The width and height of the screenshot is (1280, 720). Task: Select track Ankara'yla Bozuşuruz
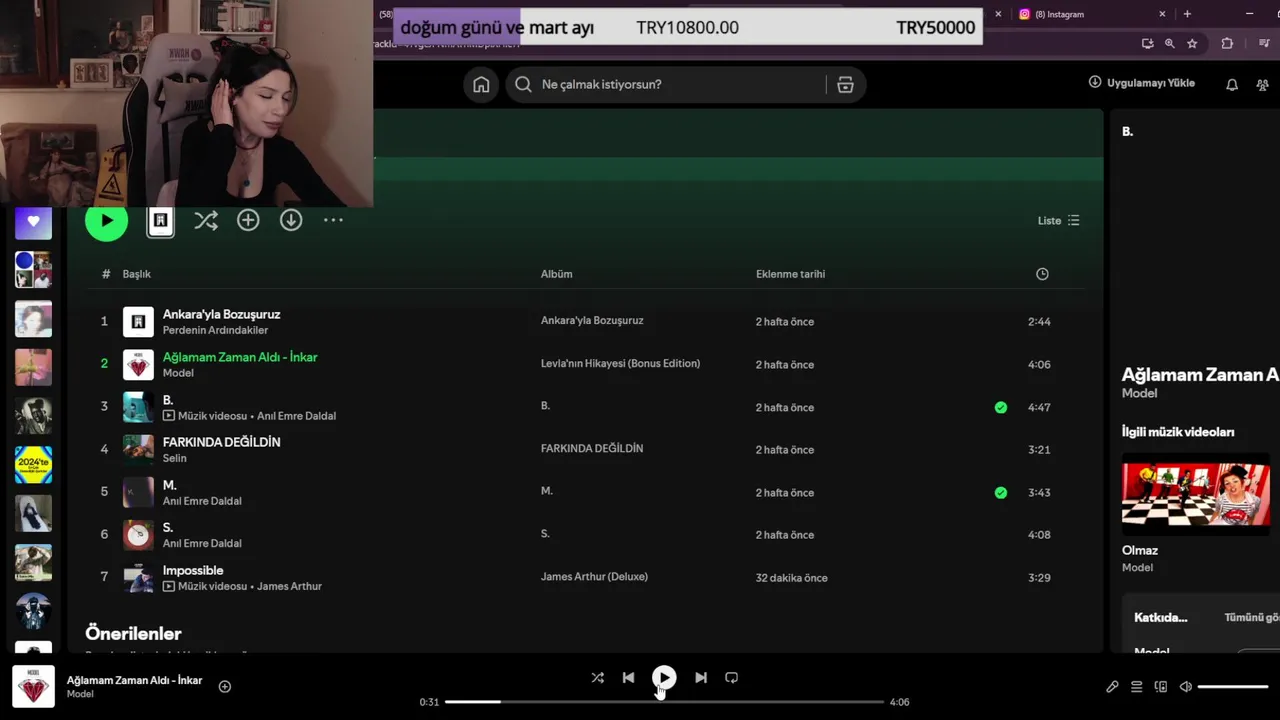pos(222,314)
